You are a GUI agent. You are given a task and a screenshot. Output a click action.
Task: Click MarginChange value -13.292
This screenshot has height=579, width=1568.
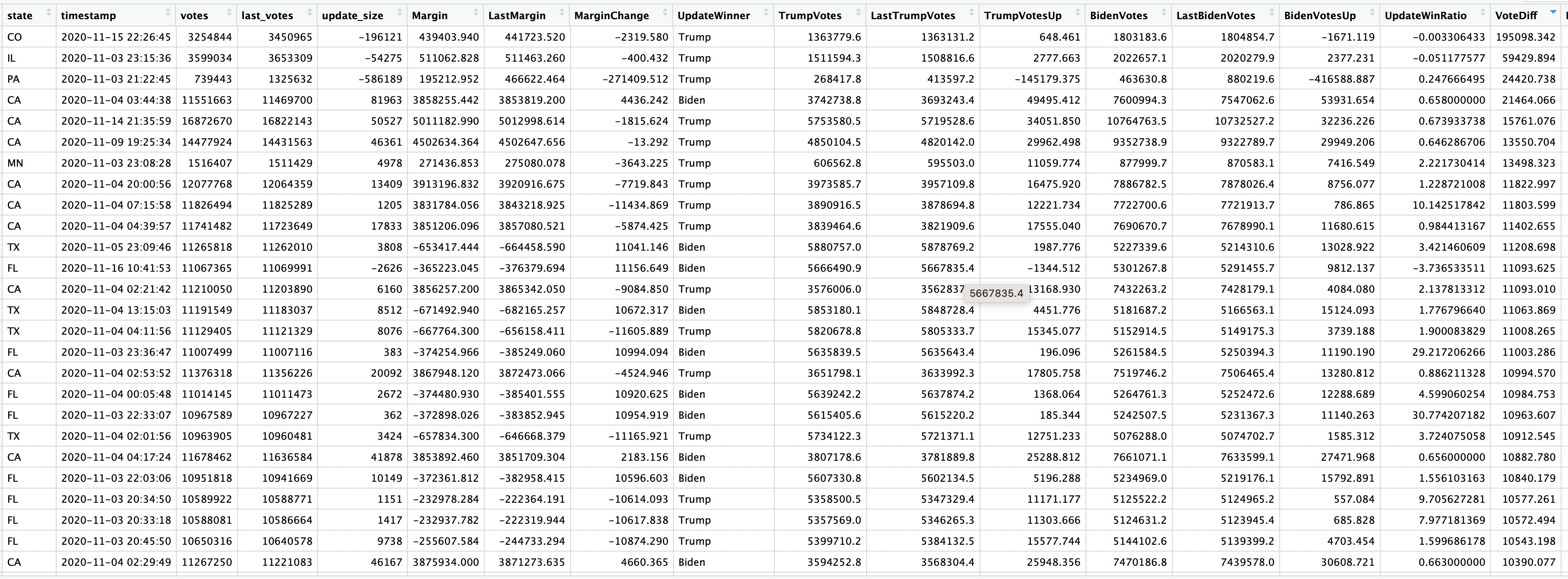click(648, 142)
